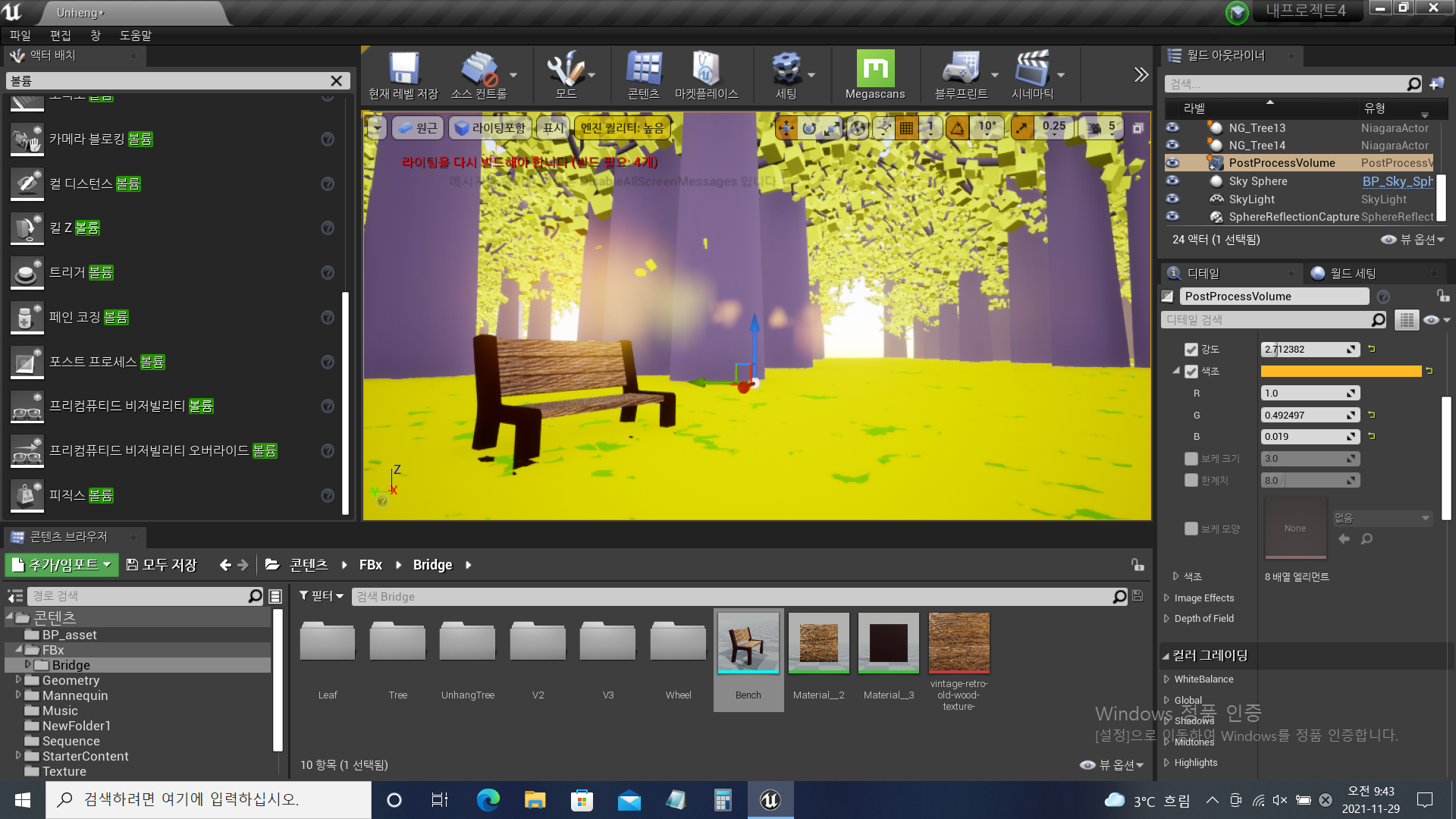Open the 필터 filters dropdown
Viewport: 1456px width, 819px height.
[322, 597]
